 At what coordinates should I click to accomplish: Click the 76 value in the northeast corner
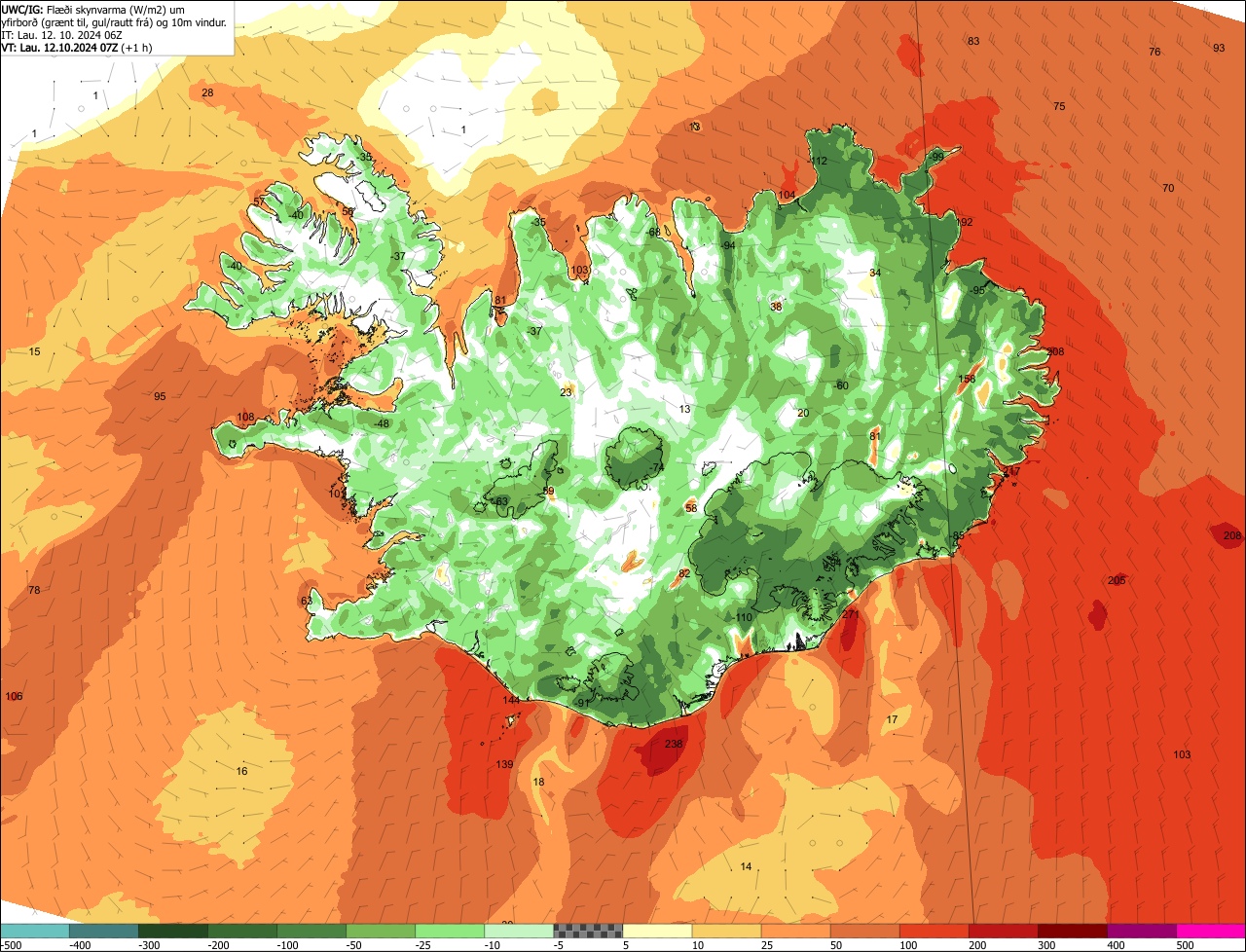pos(1154,53)
